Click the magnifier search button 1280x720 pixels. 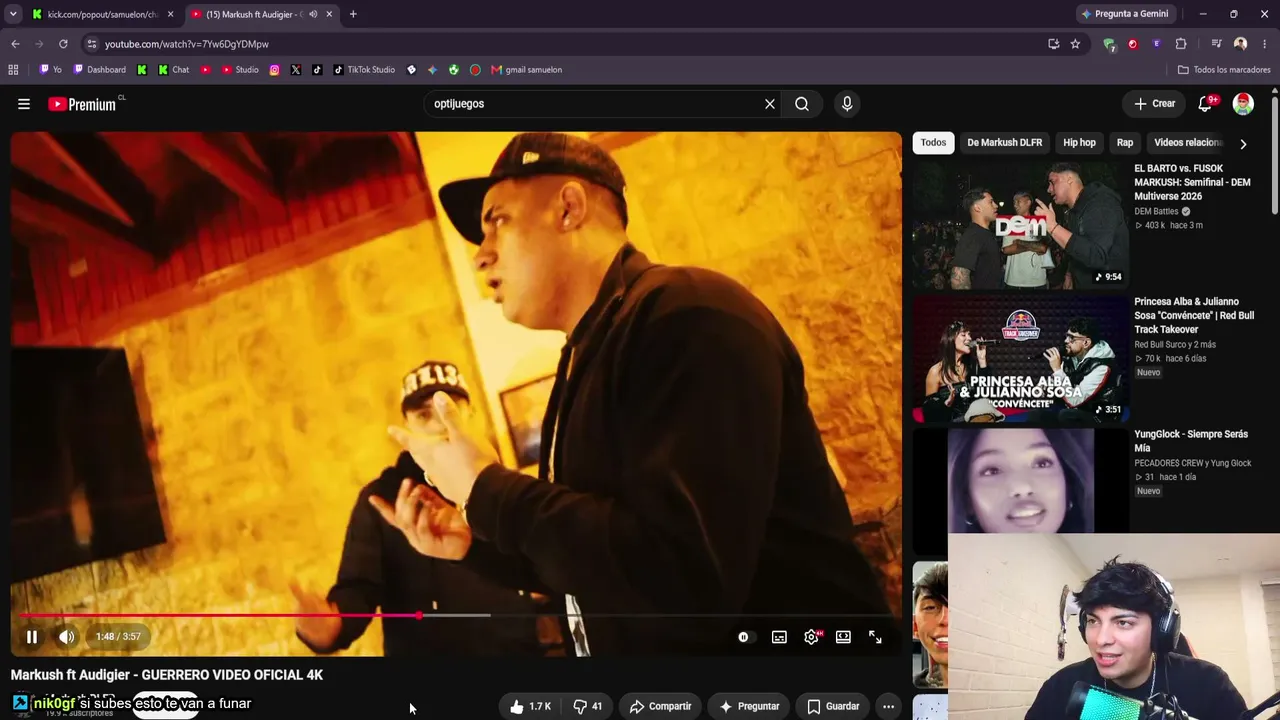[802, 104]
